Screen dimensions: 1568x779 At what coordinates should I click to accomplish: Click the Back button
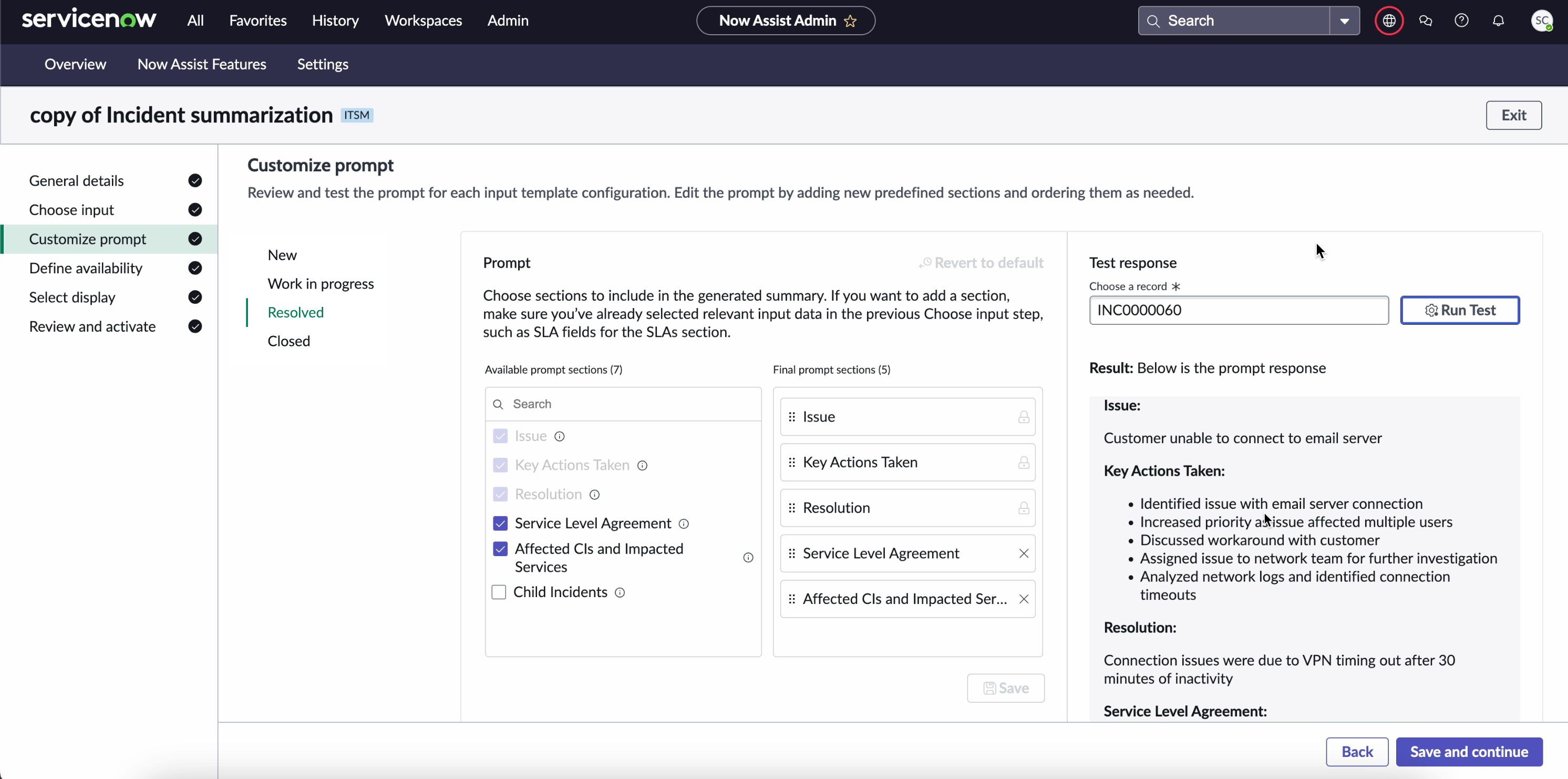click(1357, 752)
